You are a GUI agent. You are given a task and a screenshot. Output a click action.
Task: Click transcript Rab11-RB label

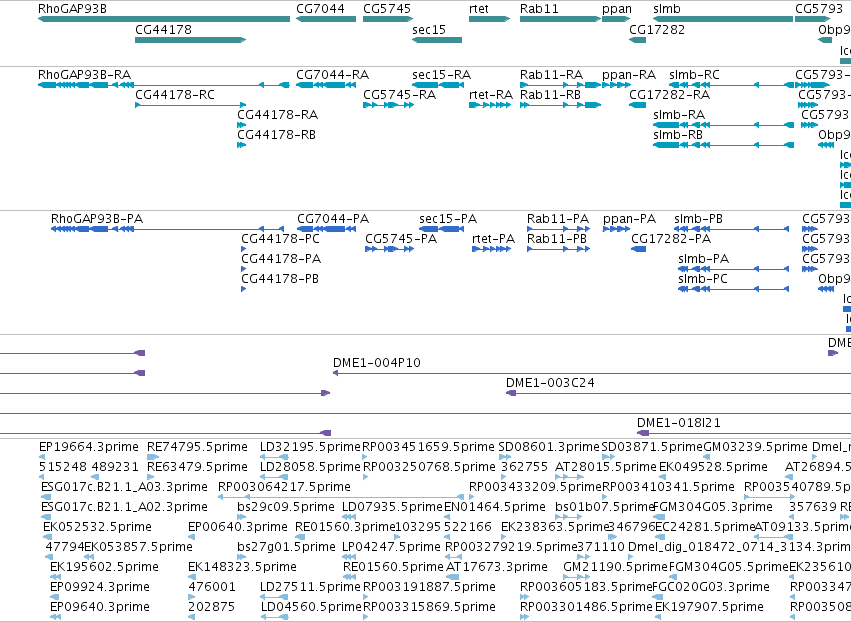point(550,94)
